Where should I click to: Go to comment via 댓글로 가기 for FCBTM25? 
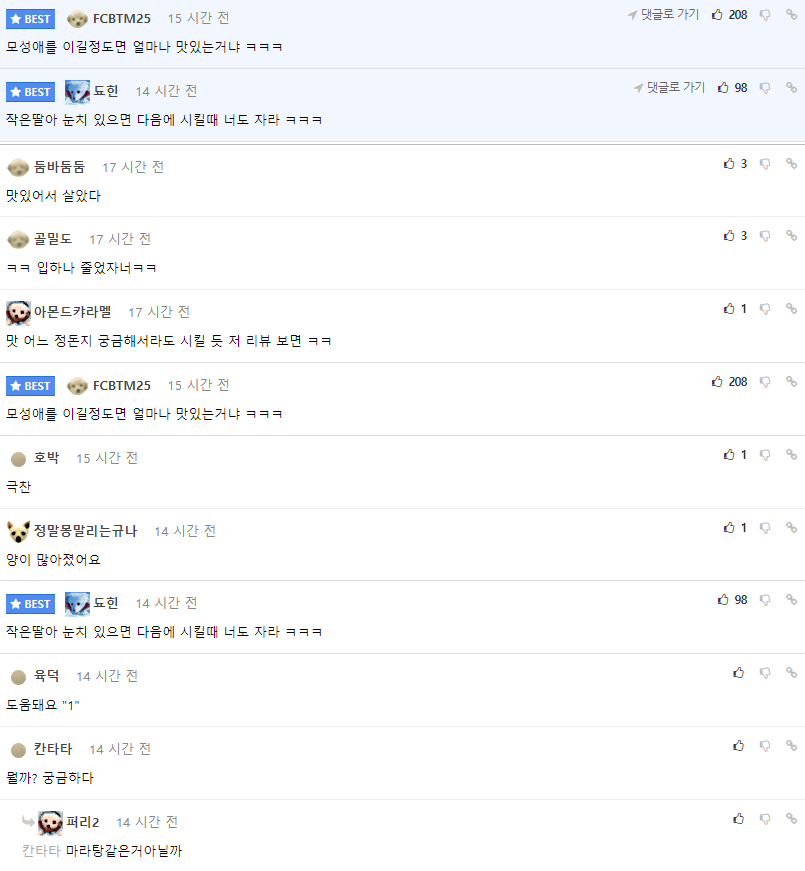click(663, 14)
